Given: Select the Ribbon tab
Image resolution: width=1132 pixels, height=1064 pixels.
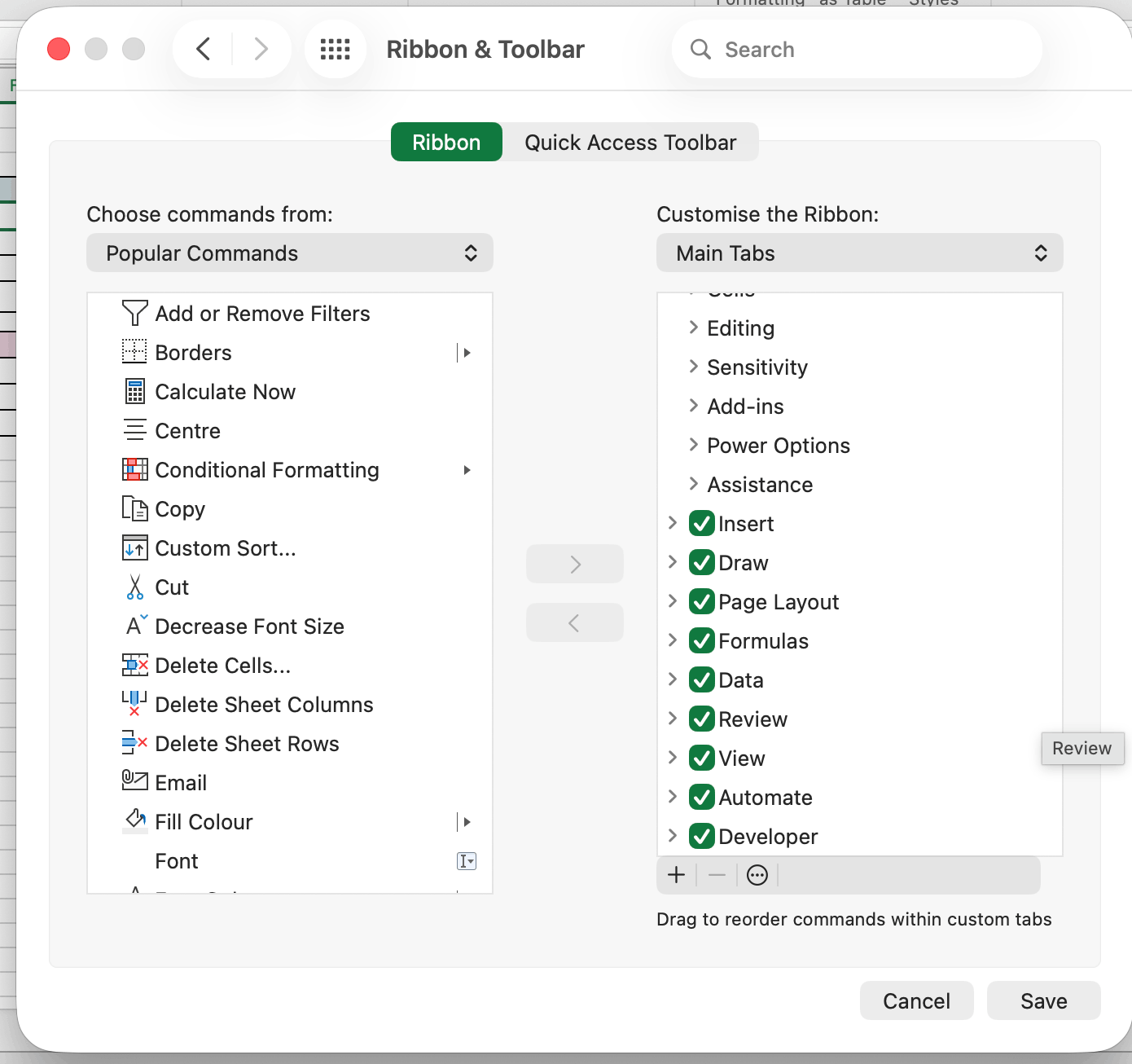Looking at the screenshot, I should coord(446,142).
